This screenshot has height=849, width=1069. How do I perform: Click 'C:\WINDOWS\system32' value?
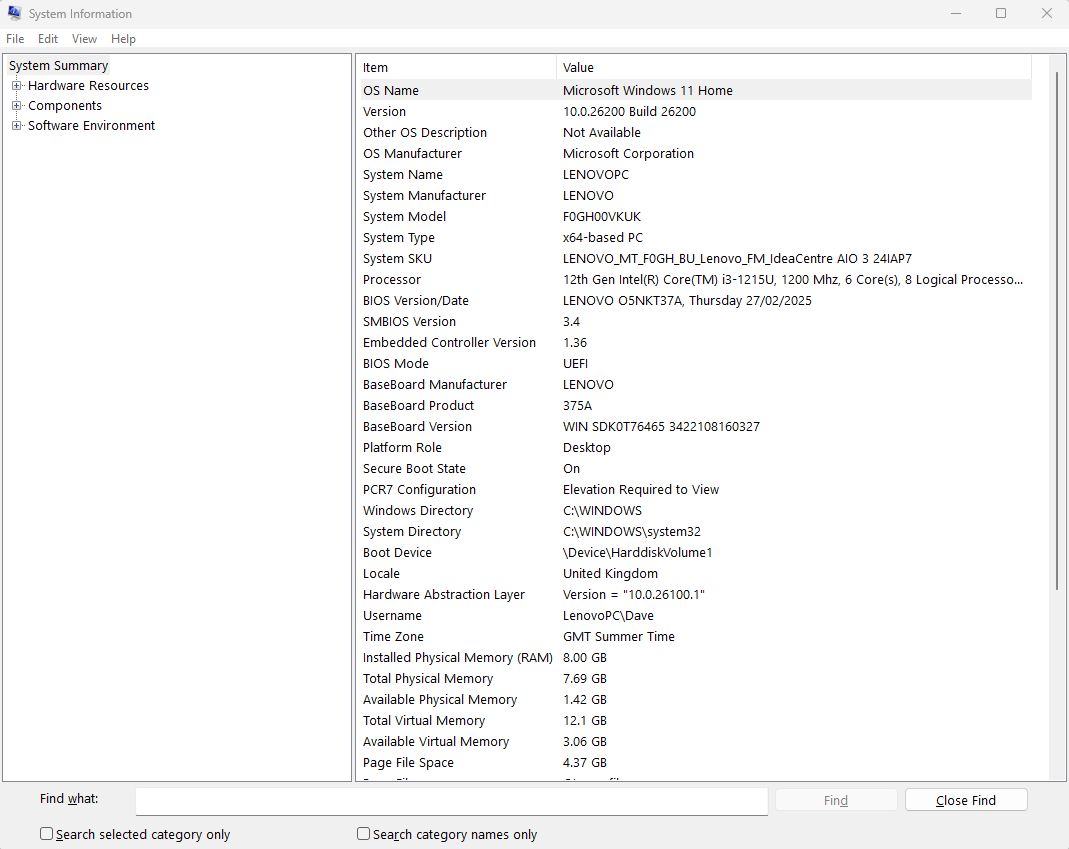[x=632, y=532]
